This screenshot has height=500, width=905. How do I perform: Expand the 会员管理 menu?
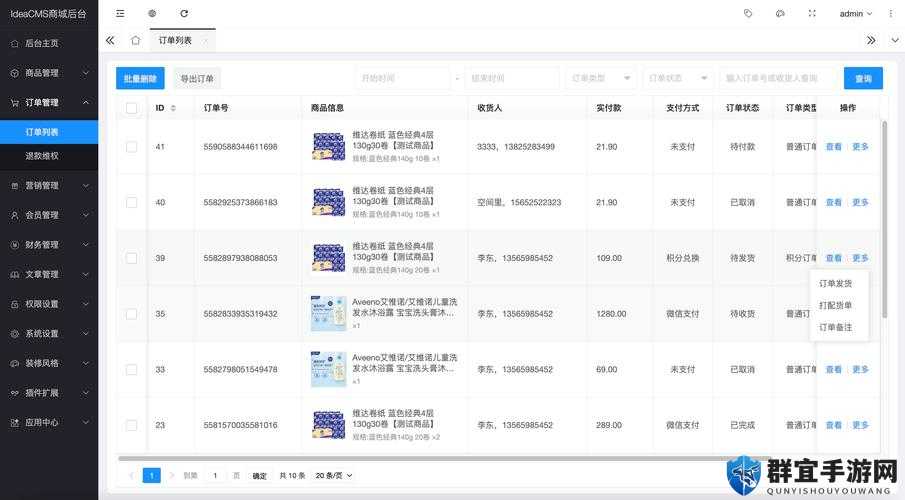click(49, 215)
